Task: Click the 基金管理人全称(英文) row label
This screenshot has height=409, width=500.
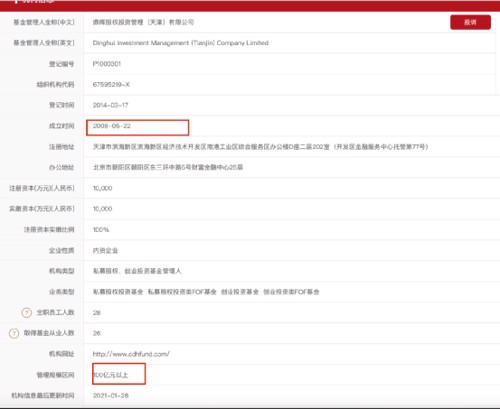Action: tap(44, 43)
